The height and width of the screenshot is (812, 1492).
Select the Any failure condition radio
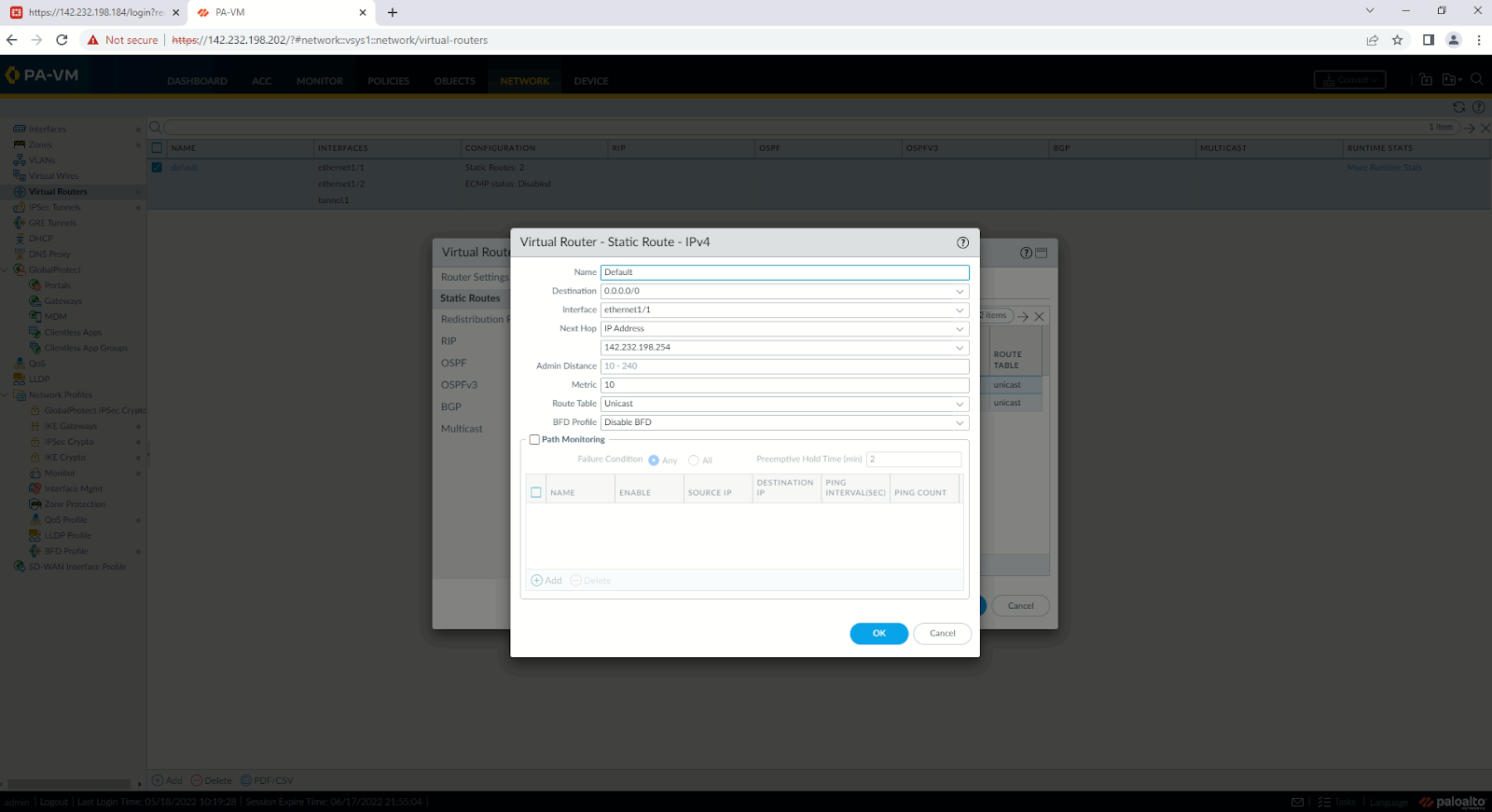(654, 461)
